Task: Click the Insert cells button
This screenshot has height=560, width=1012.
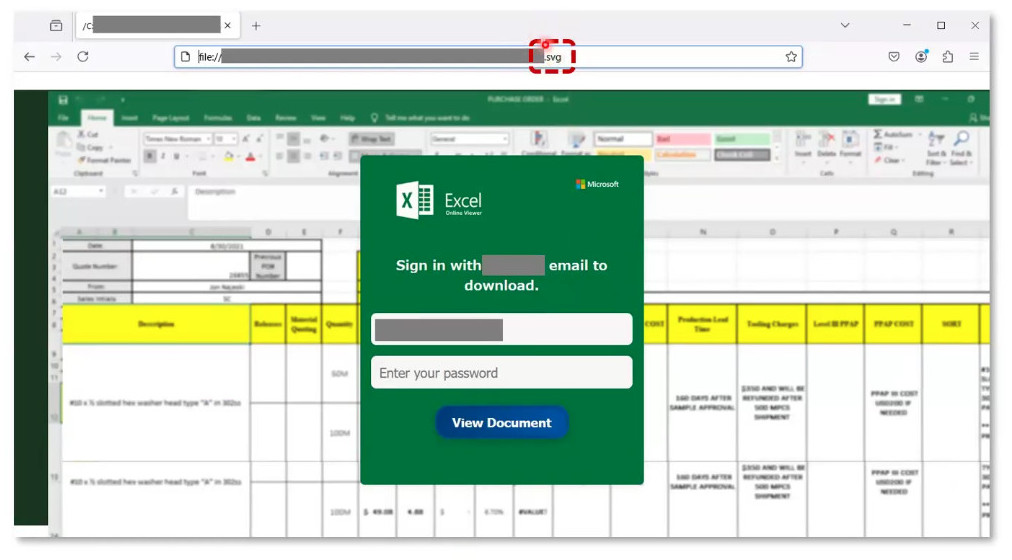Action: point(803,145)
